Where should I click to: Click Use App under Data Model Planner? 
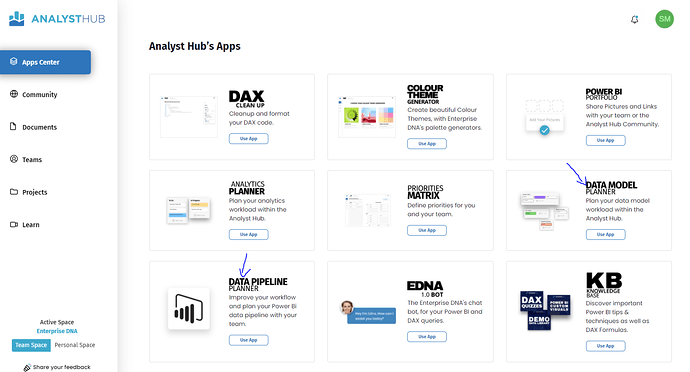(606, 235)
